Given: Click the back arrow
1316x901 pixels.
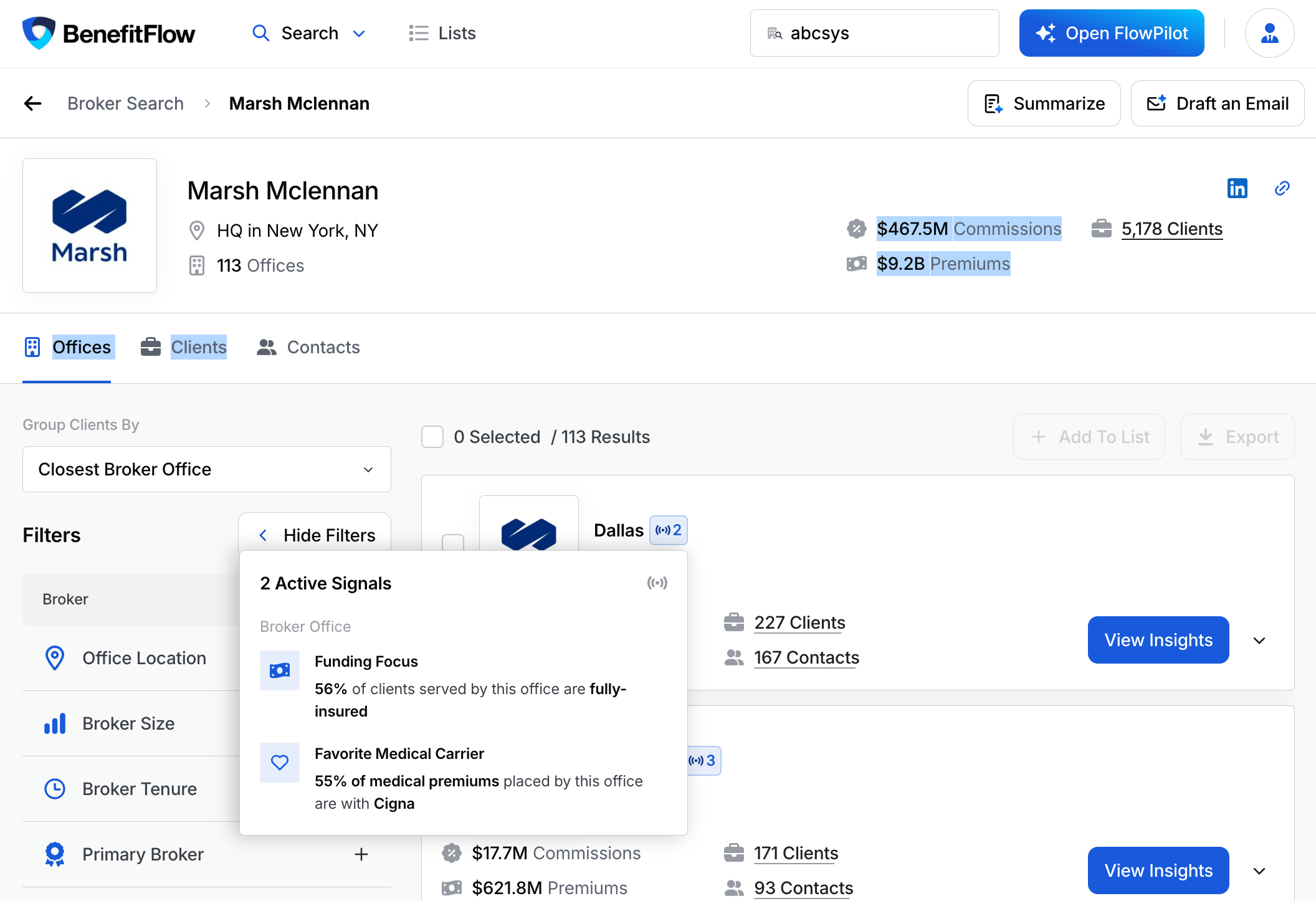Looking at the screenshot, I should (x=32, y=103).
